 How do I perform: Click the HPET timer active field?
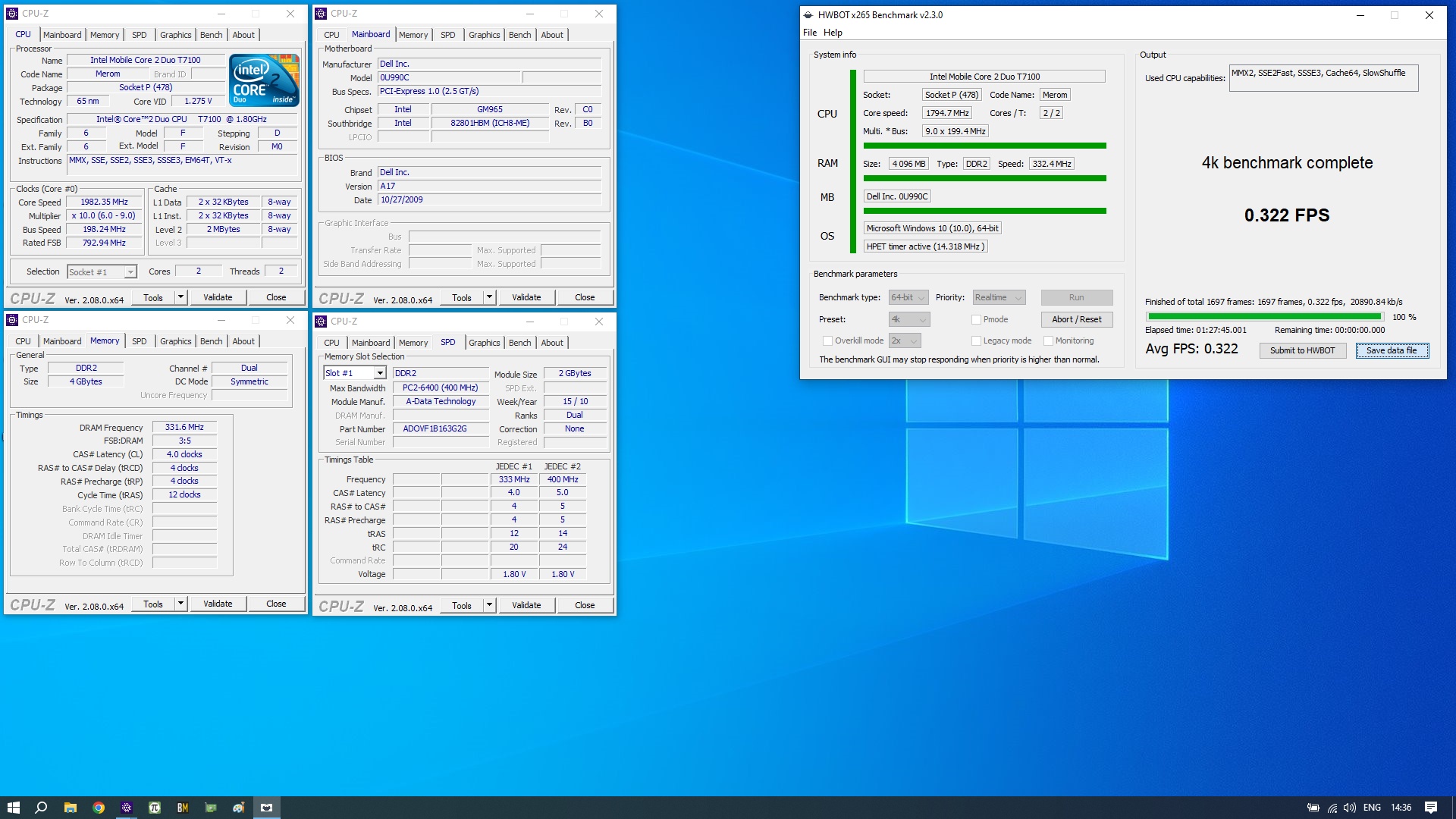[x=925, y=246]
